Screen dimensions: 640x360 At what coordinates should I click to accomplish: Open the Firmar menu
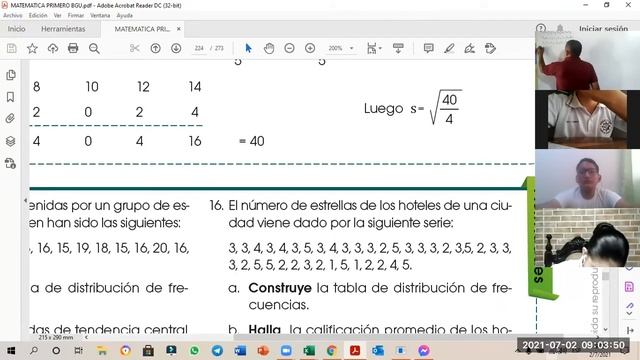[x=76, y=15]
